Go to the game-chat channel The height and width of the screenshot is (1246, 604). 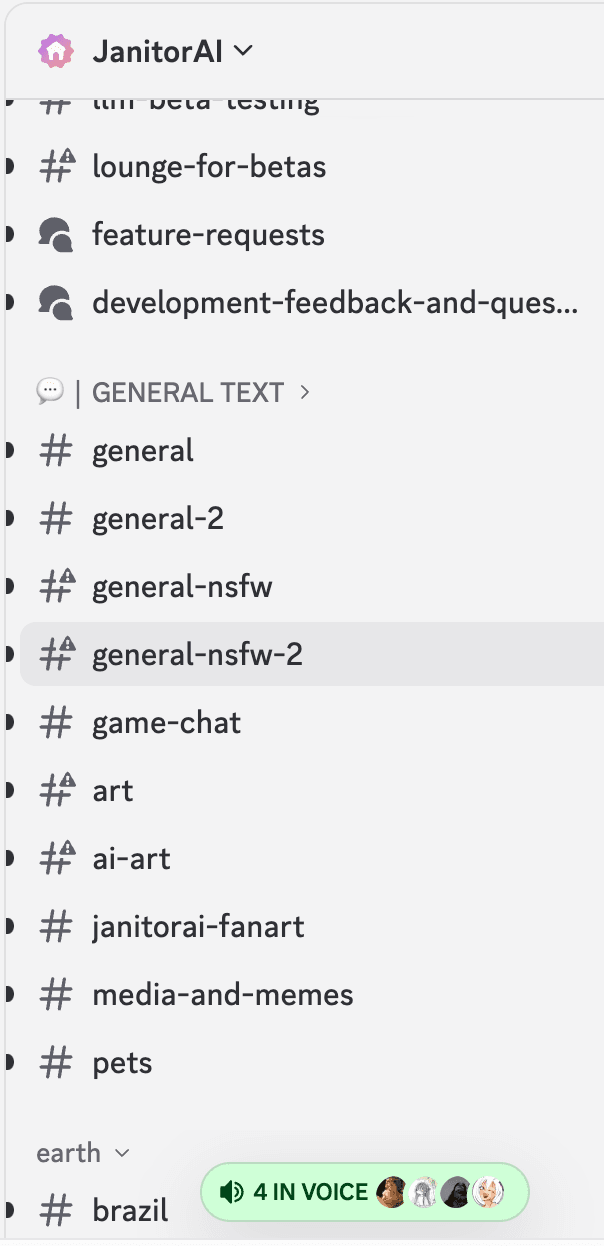[312, 723]
